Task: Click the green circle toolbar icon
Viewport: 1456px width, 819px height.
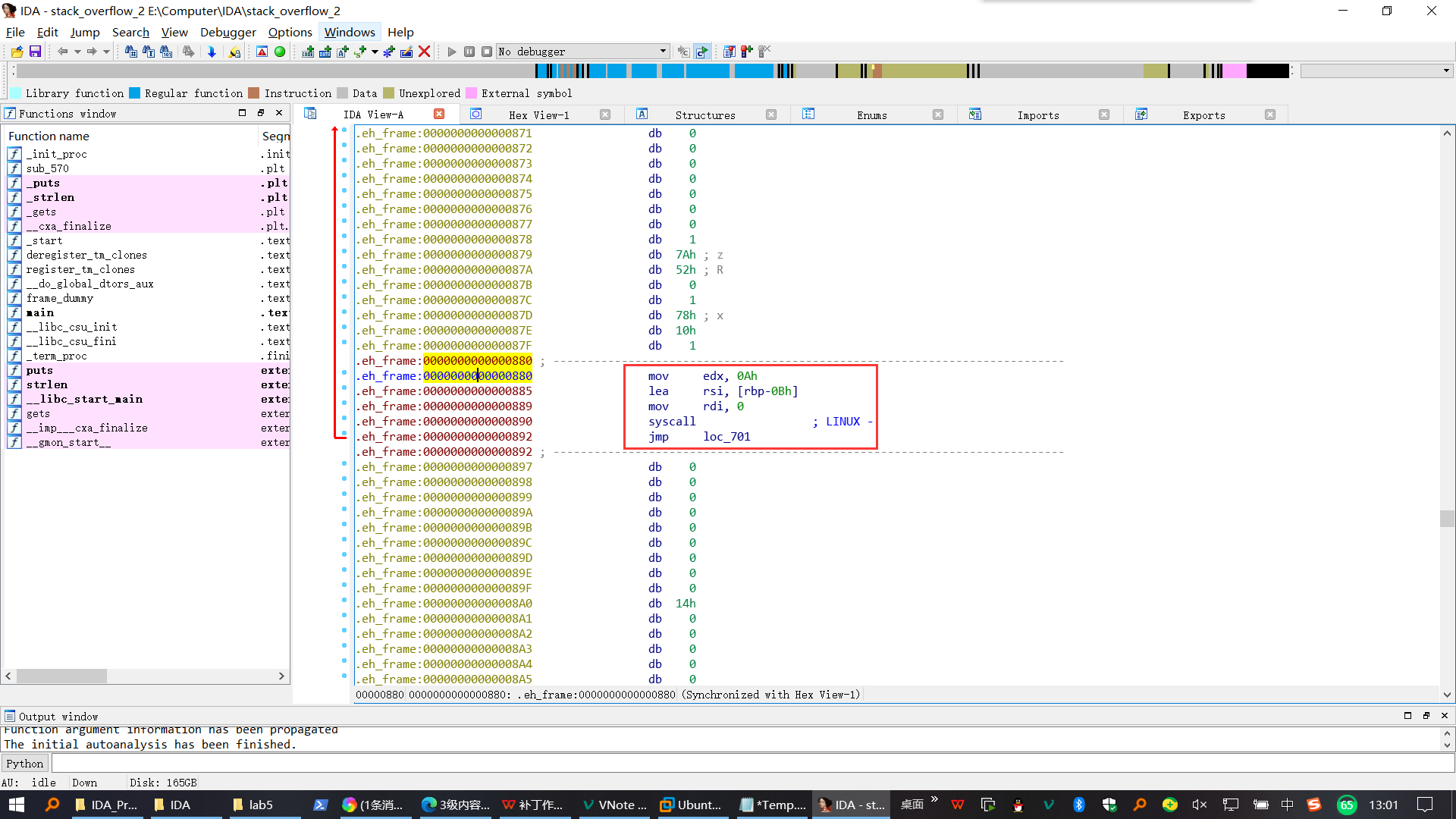Action: 280,52
